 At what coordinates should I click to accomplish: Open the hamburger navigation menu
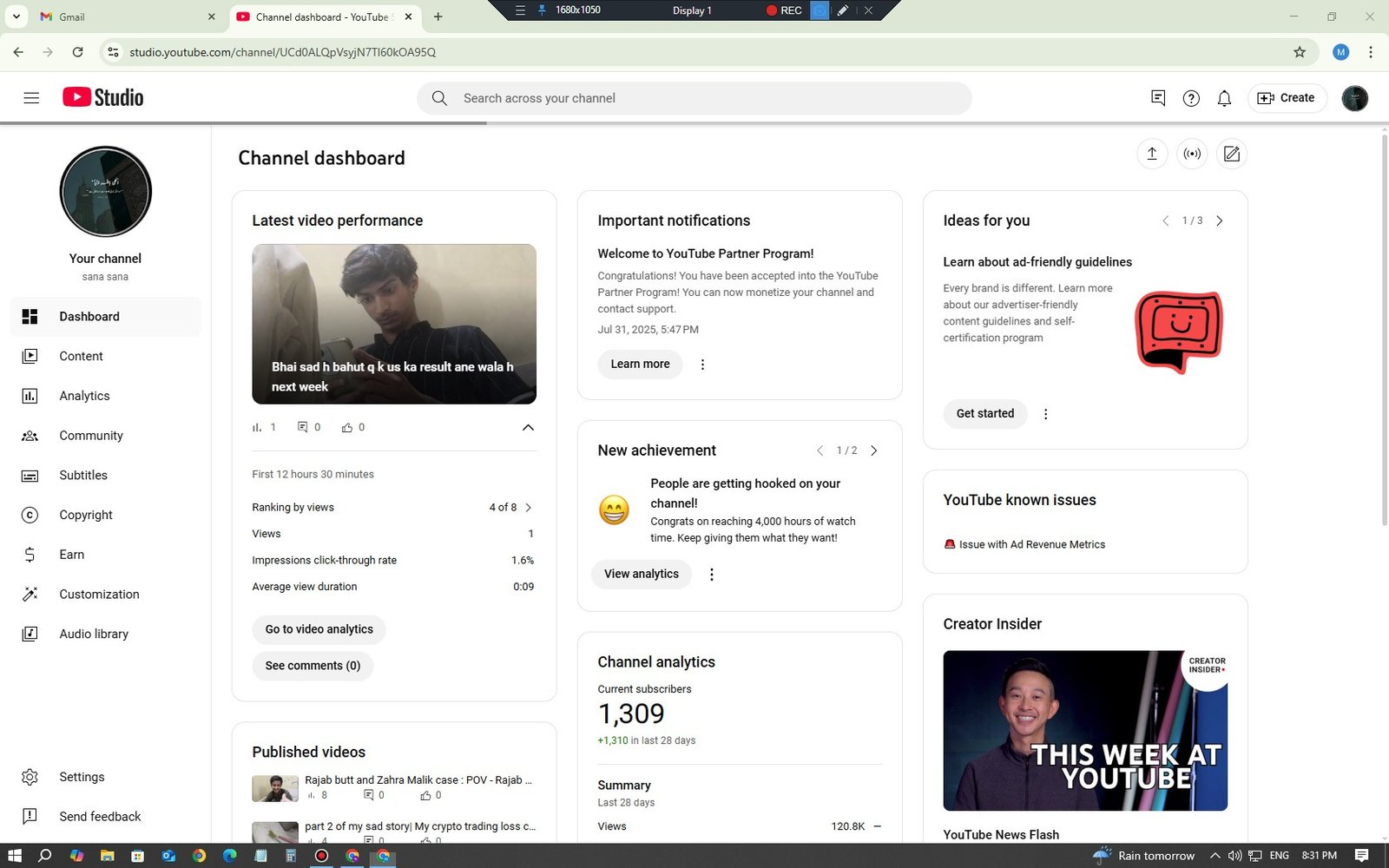[x=31, y=98]
